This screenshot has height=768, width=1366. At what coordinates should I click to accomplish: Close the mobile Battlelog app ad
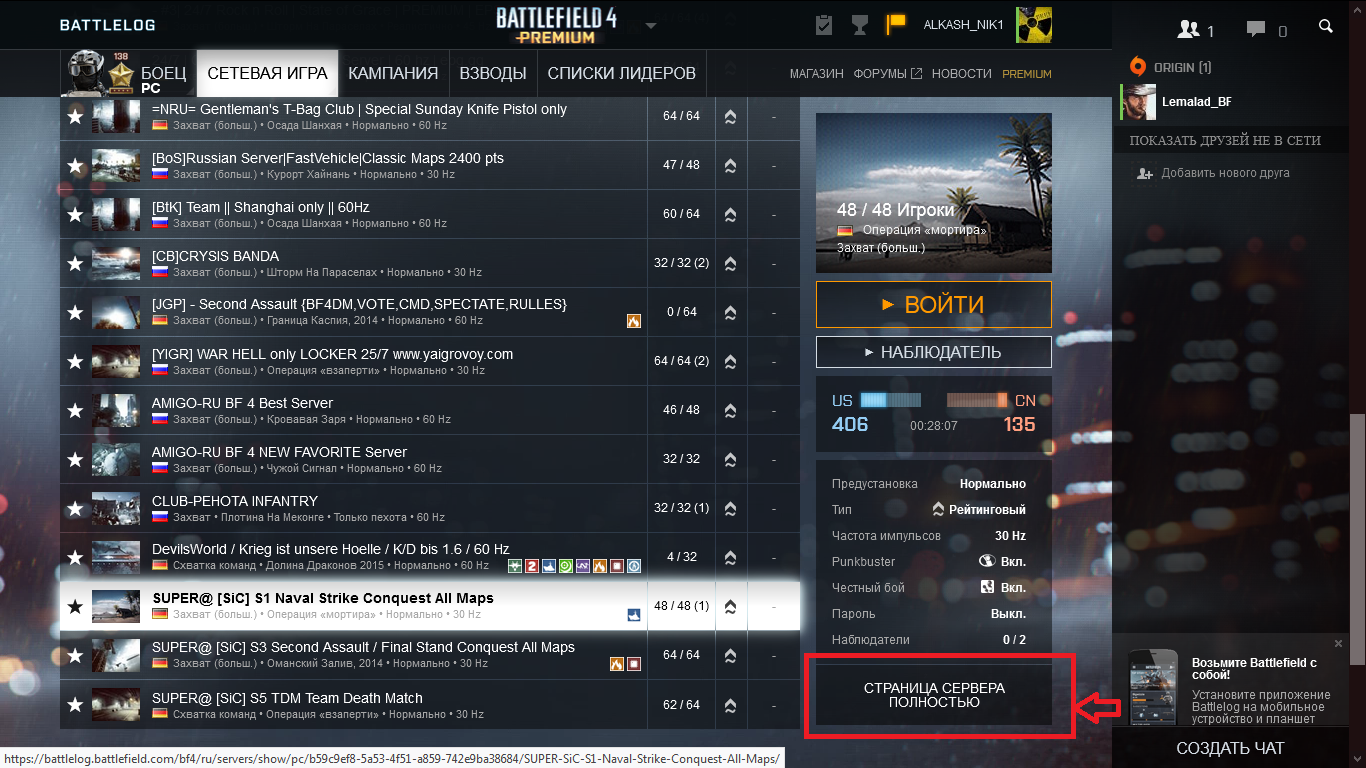[1339, 643]
